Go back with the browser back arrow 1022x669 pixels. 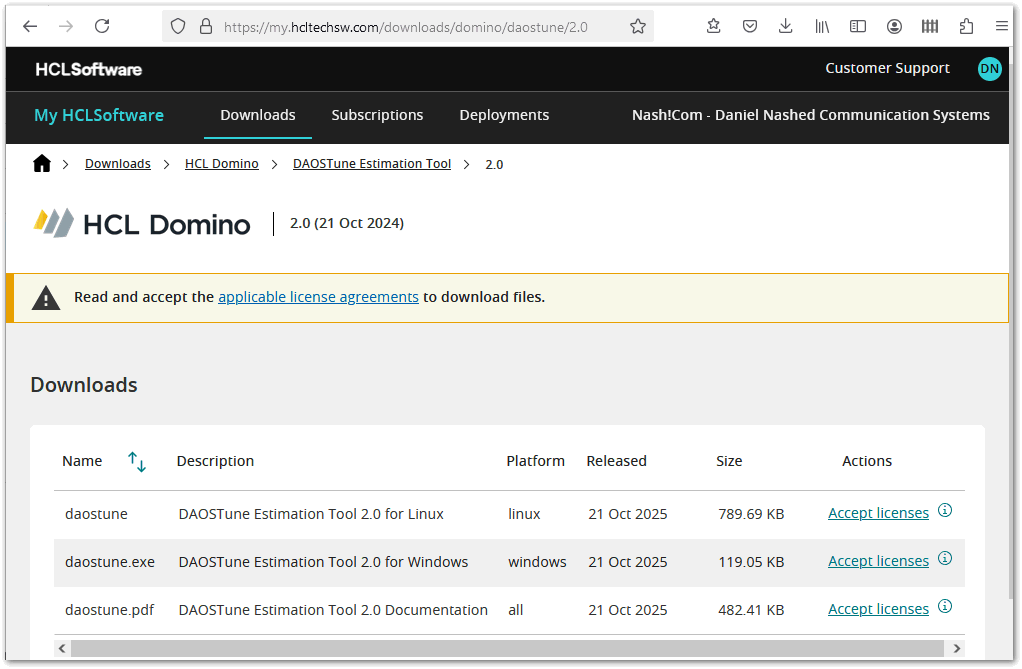tap(30, 27)
